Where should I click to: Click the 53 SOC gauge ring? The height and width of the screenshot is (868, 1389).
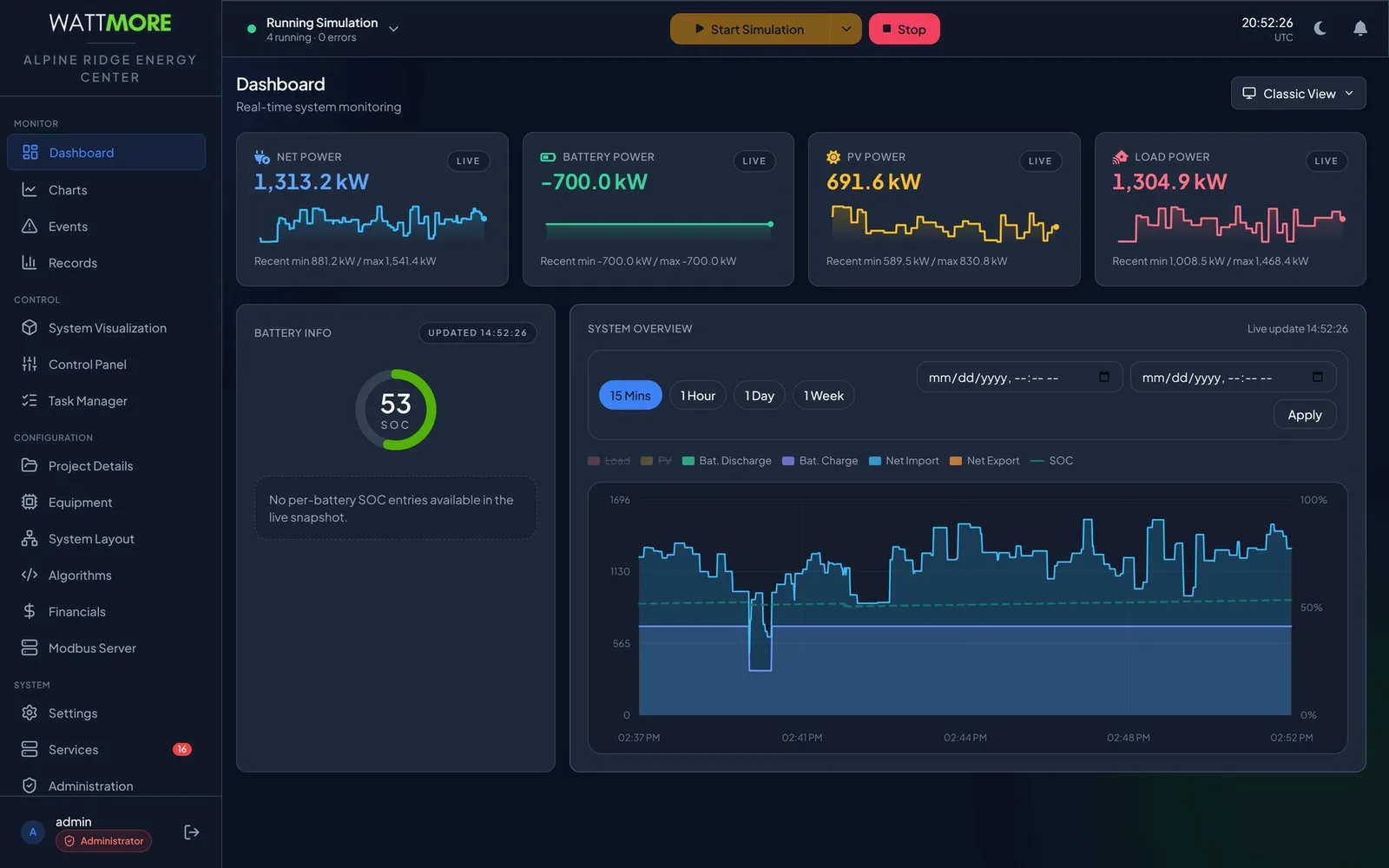coord(396,410)
